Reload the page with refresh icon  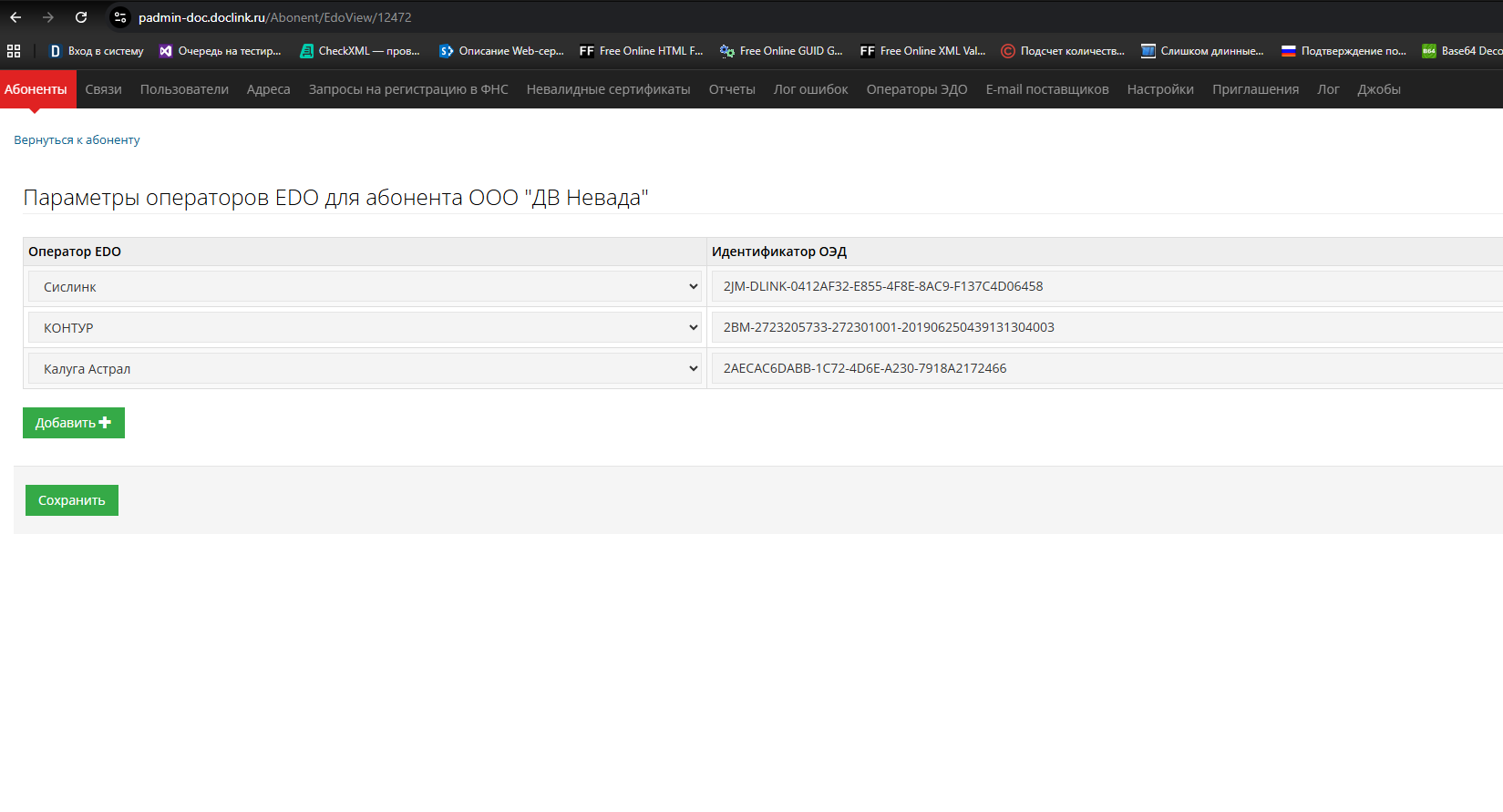coord(81,17)
